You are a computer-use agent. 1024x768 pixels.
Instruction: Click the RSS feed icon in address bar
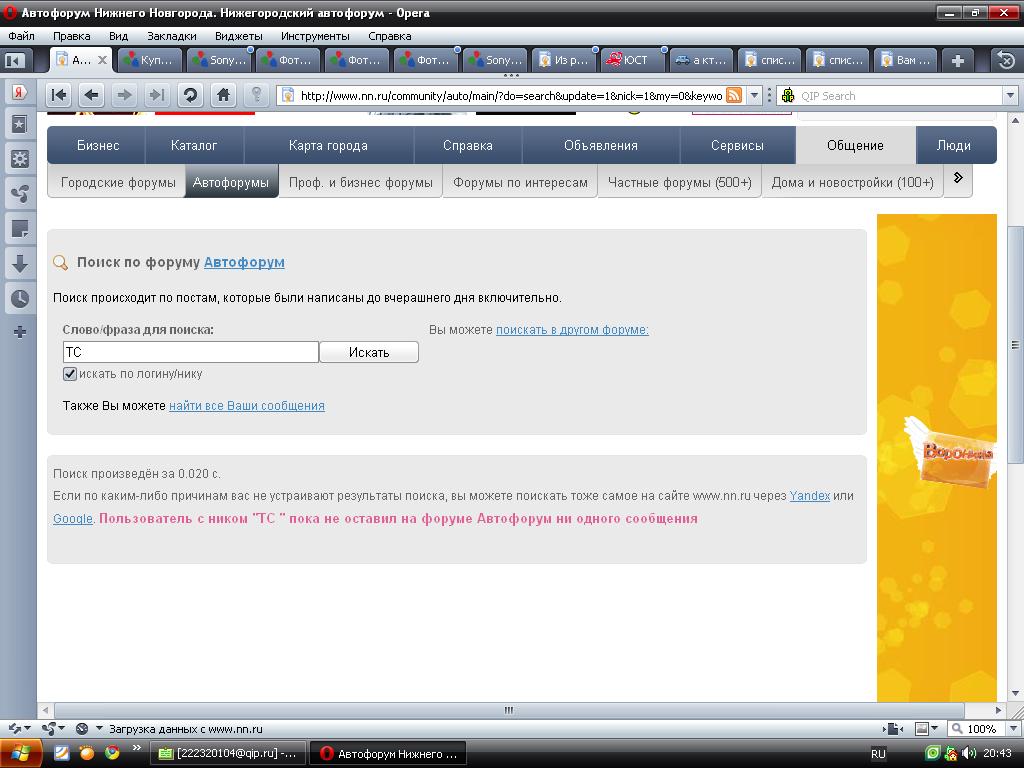click(734, 96)
